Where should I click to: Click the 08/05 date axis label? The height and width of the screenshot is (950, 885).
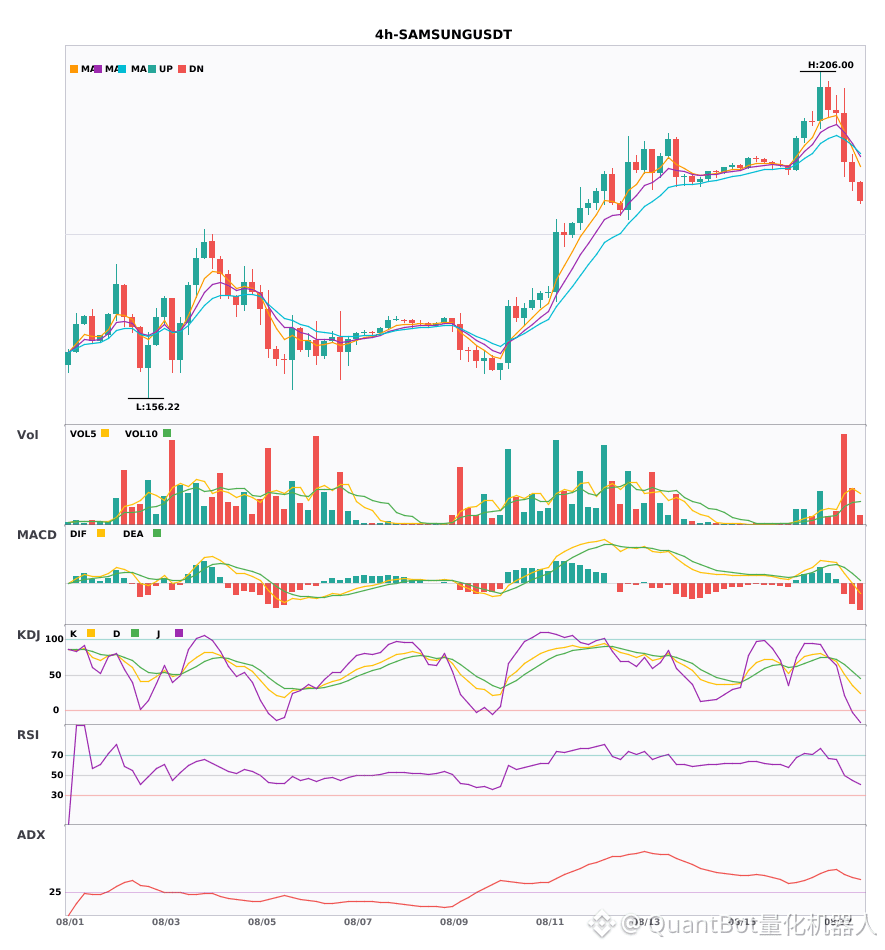[x=262, y=922]
